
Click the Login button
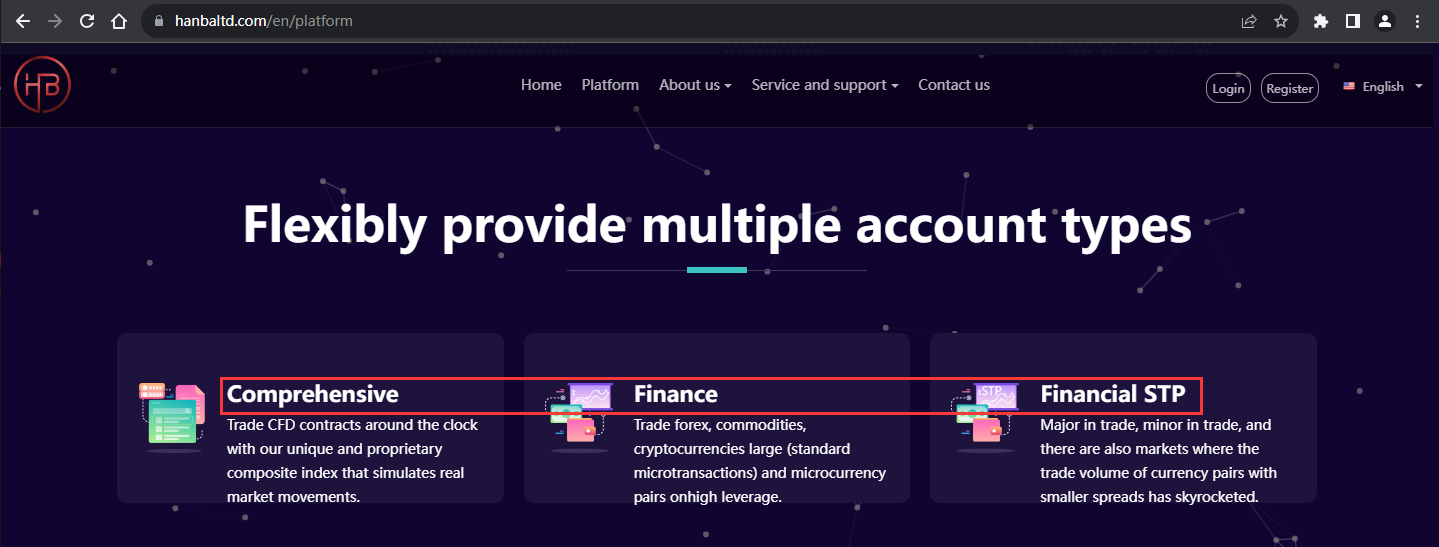1228,88
